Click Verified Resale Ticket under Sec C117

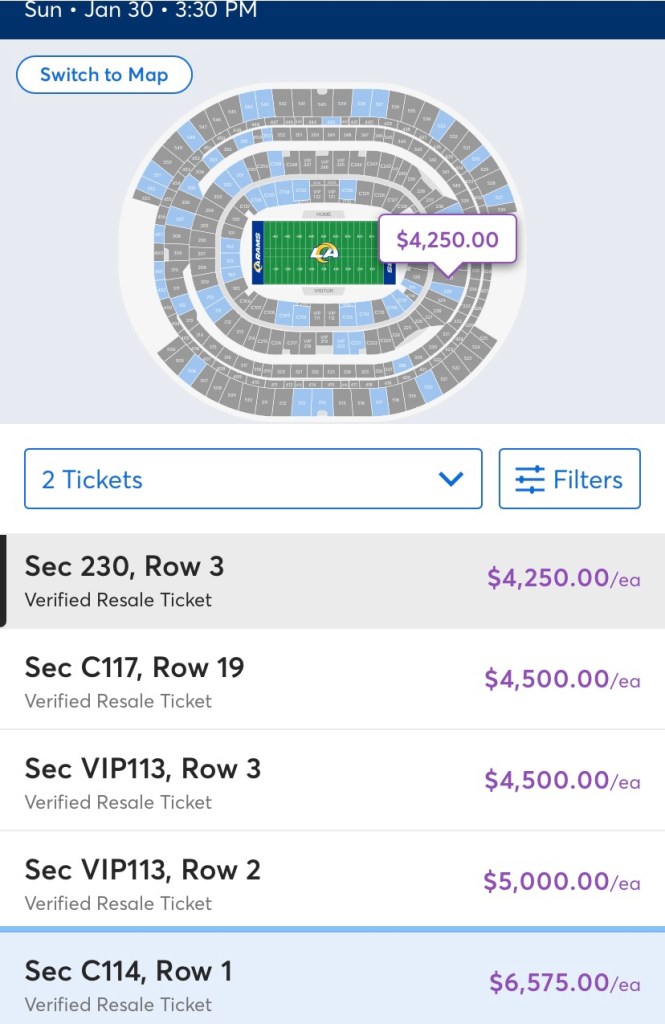[118, 701]
